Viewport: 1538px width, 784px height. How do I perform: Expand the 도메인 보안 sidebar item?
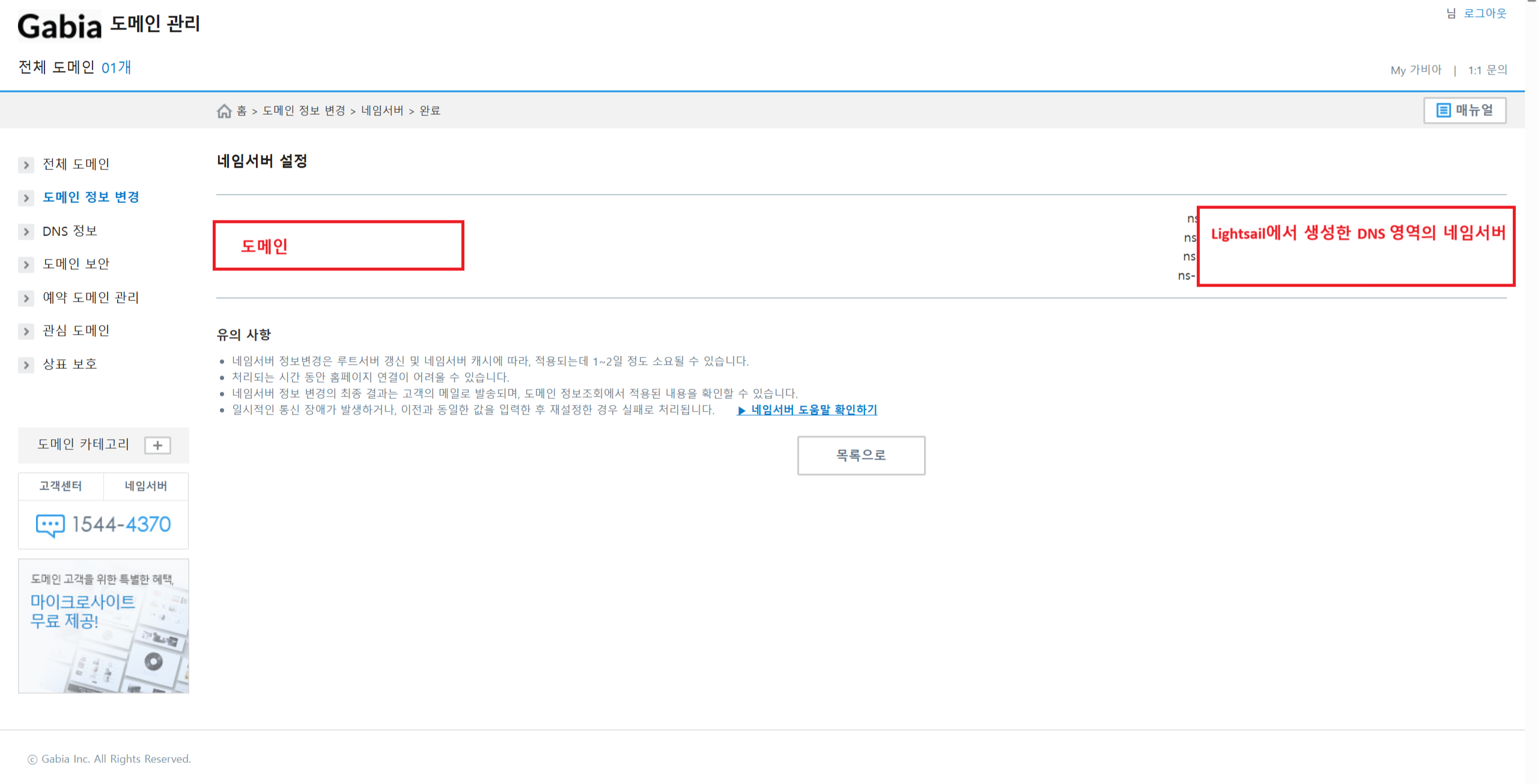pos(76,264)
